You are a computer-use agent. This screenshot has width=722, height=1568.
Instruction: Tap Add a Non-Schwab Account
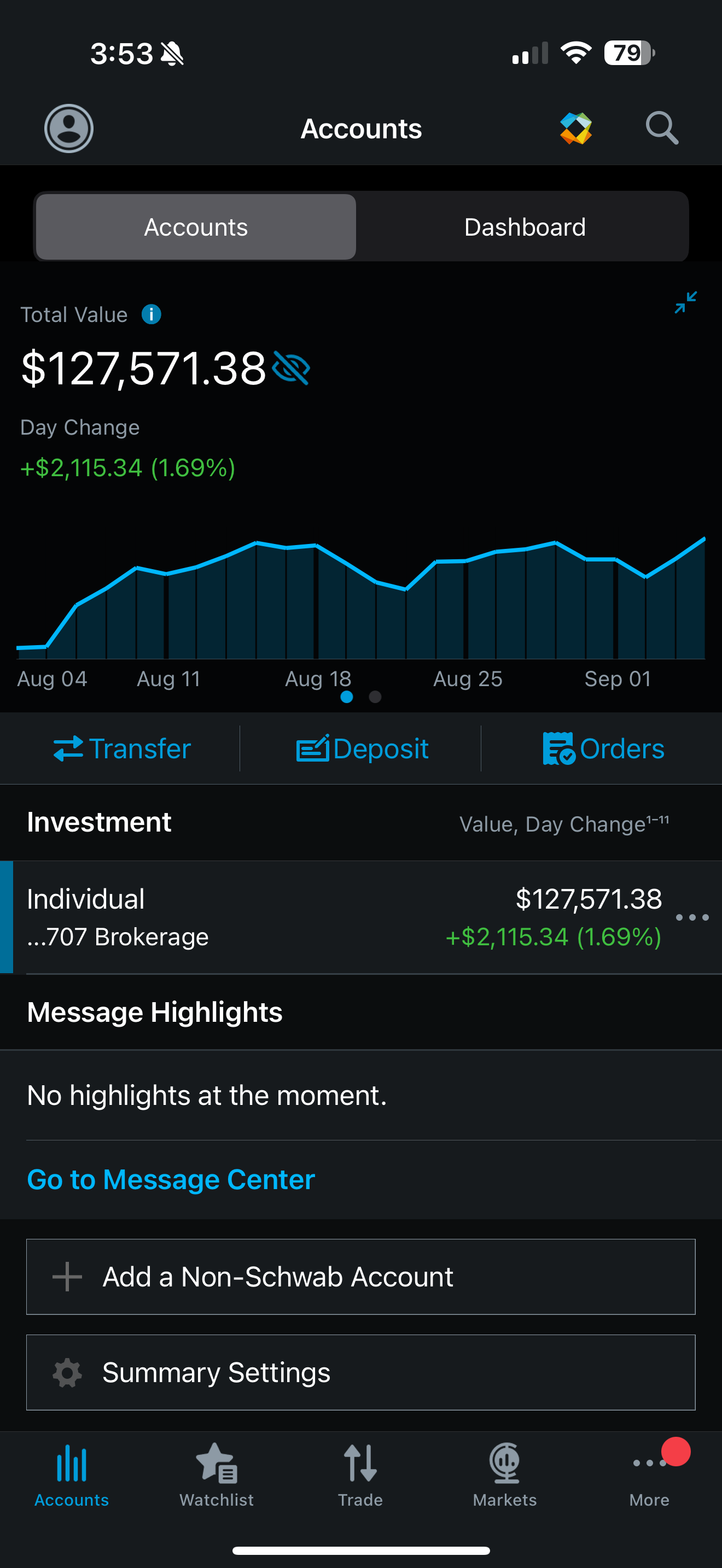[x=360, y=1277]
